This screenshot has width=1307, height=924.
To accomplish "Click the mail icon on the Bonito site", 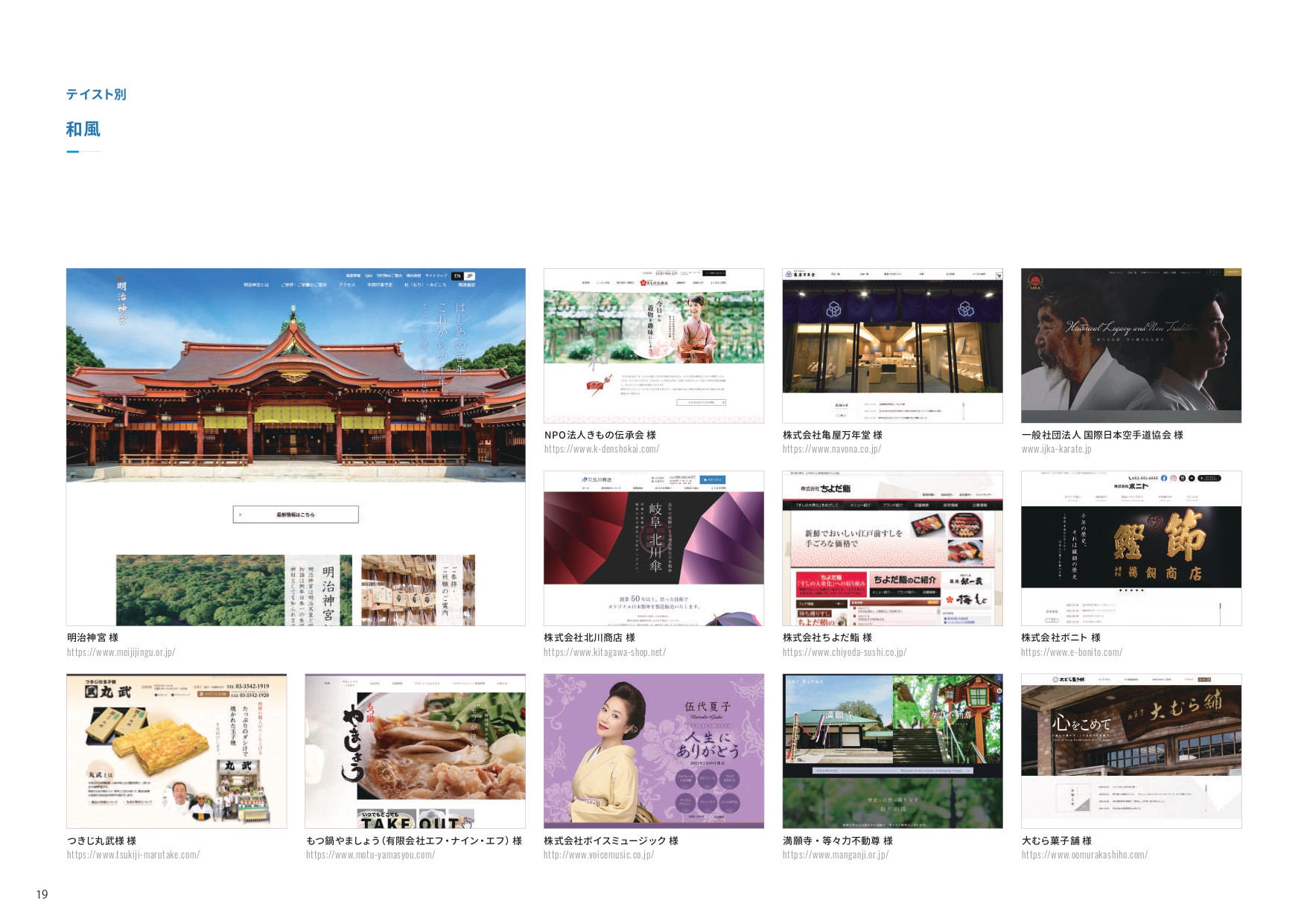I will click(x=1192, y=478).
